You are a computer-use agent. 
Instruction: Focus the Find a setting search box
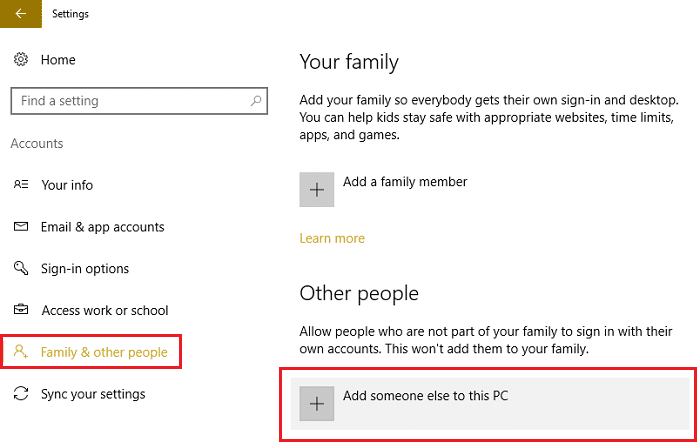pos(130,101)
